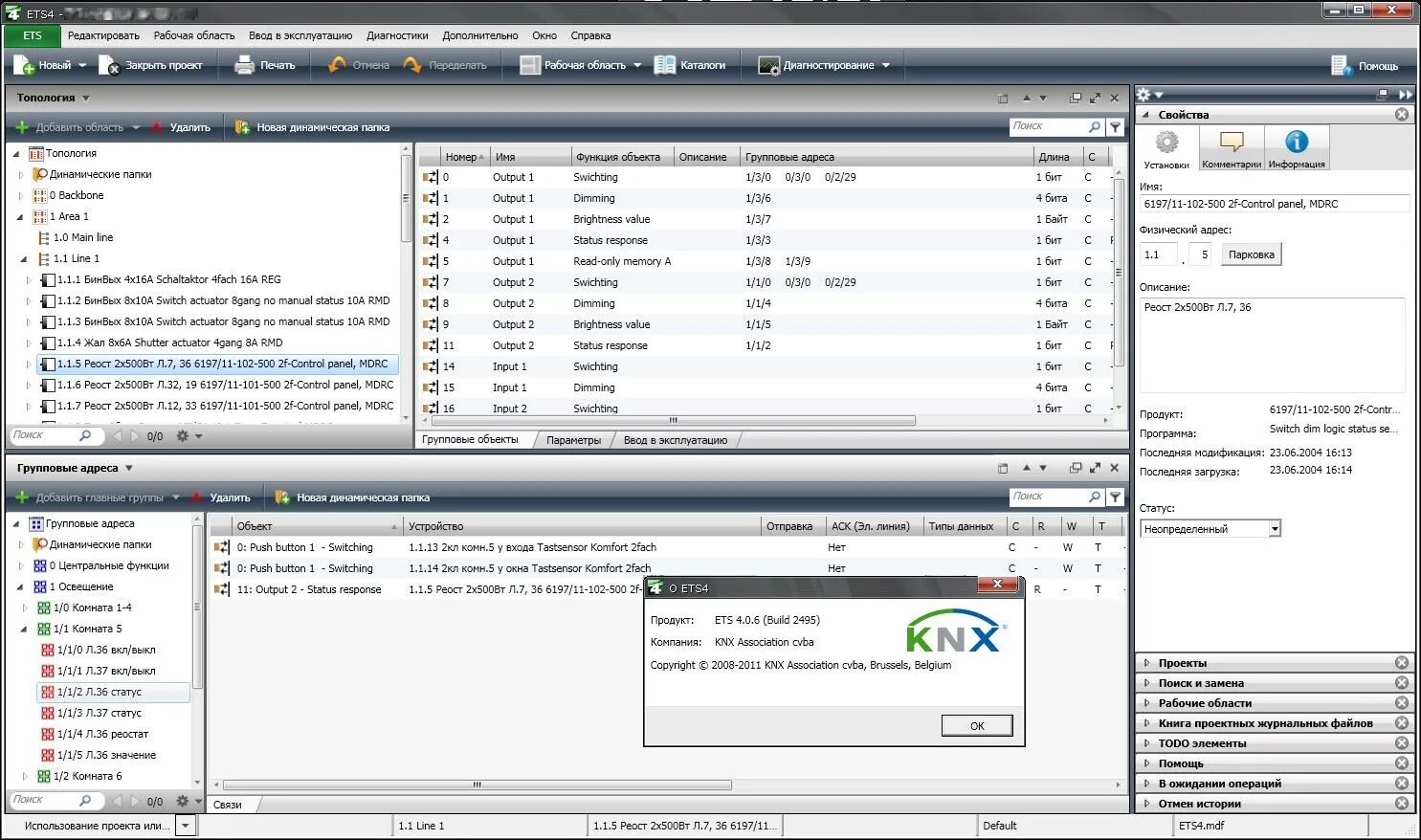Expand device 1.1.6 Реост tree node
1421x840 pixels.
tap(29, 385)
